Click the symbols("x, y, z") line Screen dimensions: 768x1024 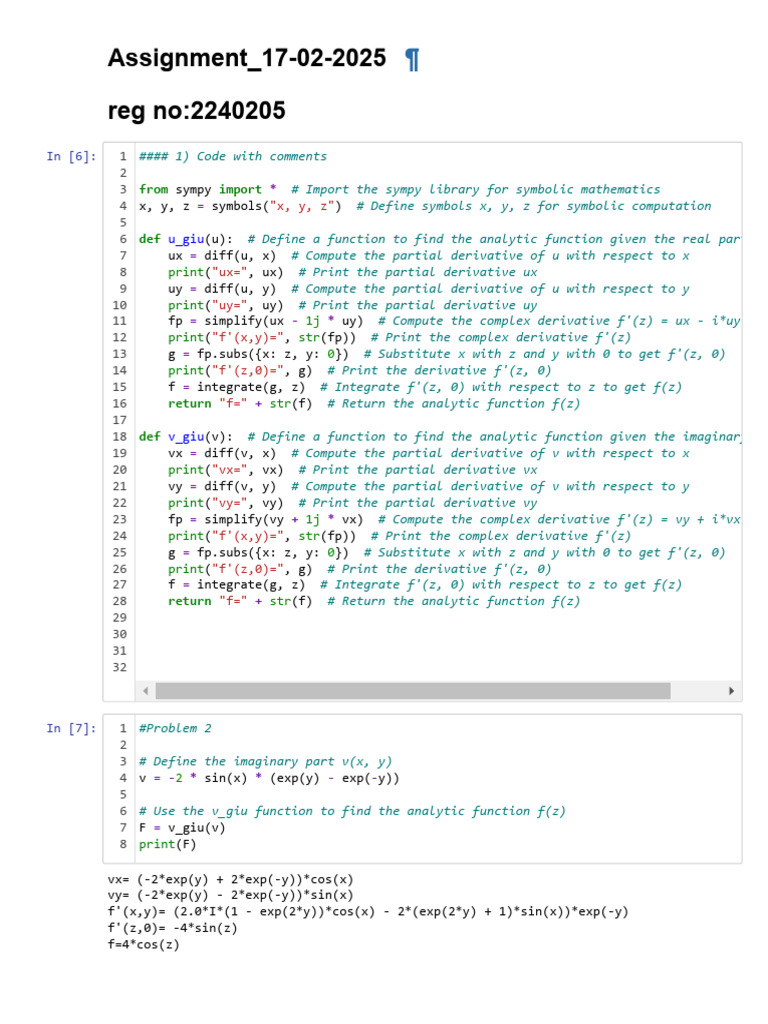424,206
